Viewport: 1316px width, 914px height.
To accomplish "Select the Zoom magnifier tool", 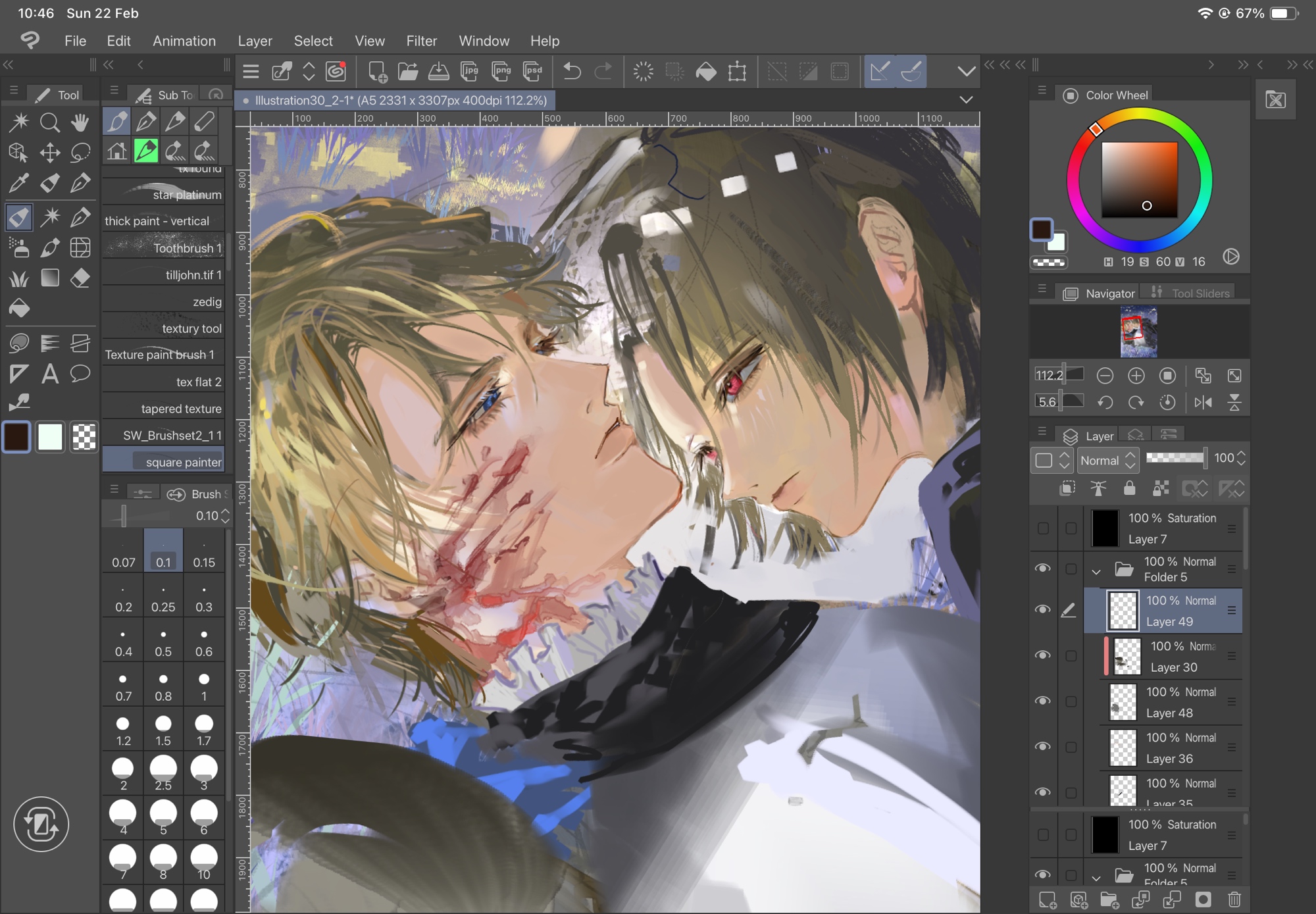I will click(50, 122).
